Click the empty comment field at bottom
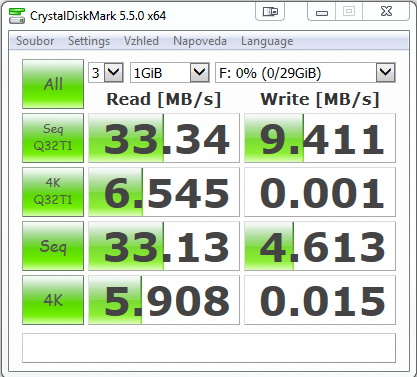Screen dimensions: 417x377 pos(209,348)
